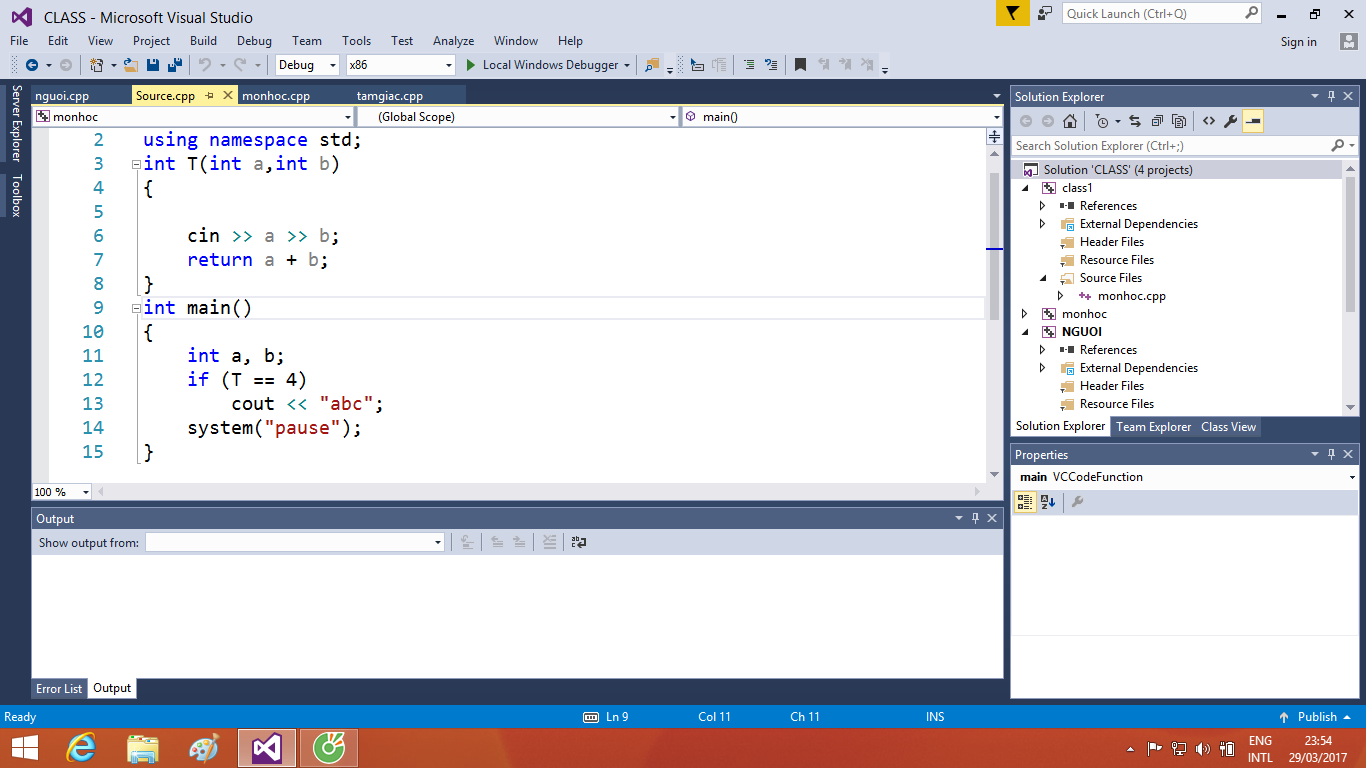Expand the monhoc project node
This screenshot has width=1366, height=768.
pyautogui.click(x=1024, y=314)
